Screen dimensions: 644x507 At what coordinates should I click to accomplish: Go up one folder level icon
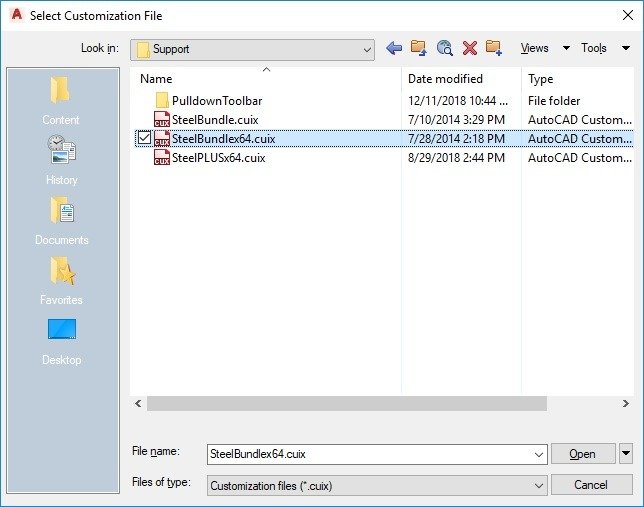(x=419, y=48)
